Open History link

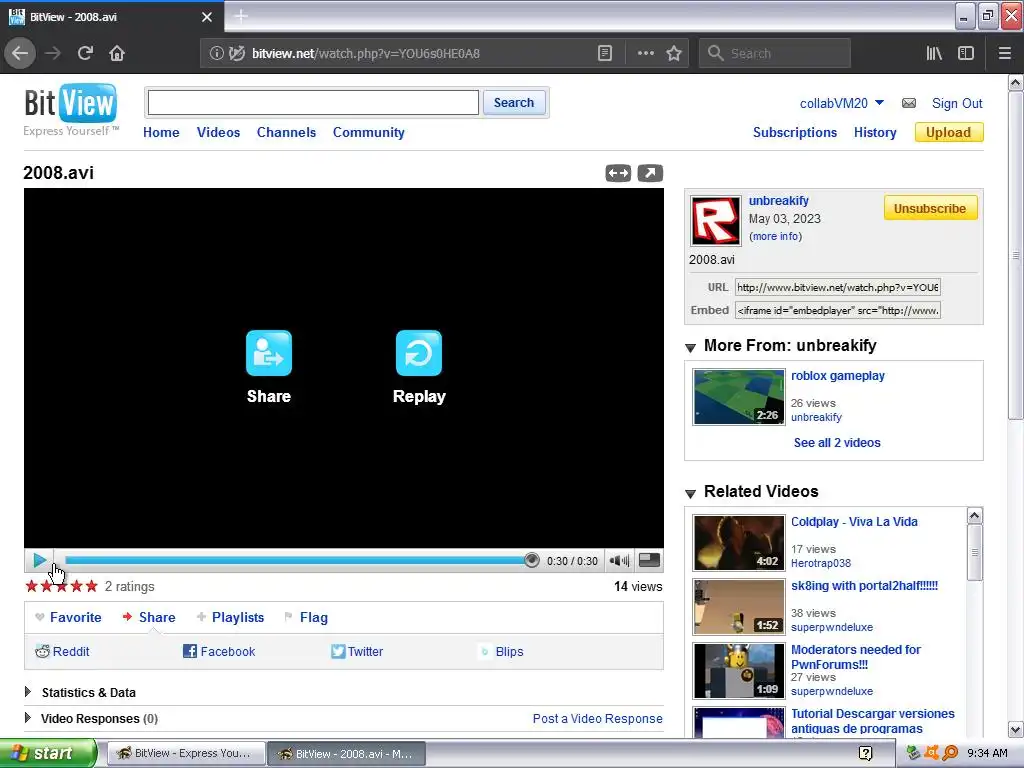coord(875,132)
